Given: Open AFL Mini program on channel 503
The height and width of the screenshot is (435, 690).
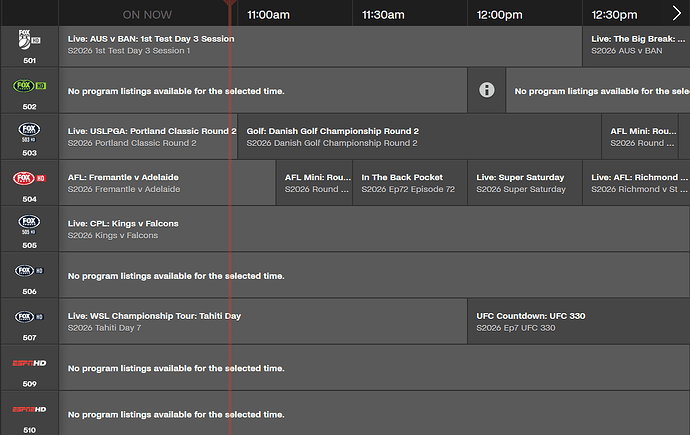Looking at the screenshot, I should (x=640, y=137).
